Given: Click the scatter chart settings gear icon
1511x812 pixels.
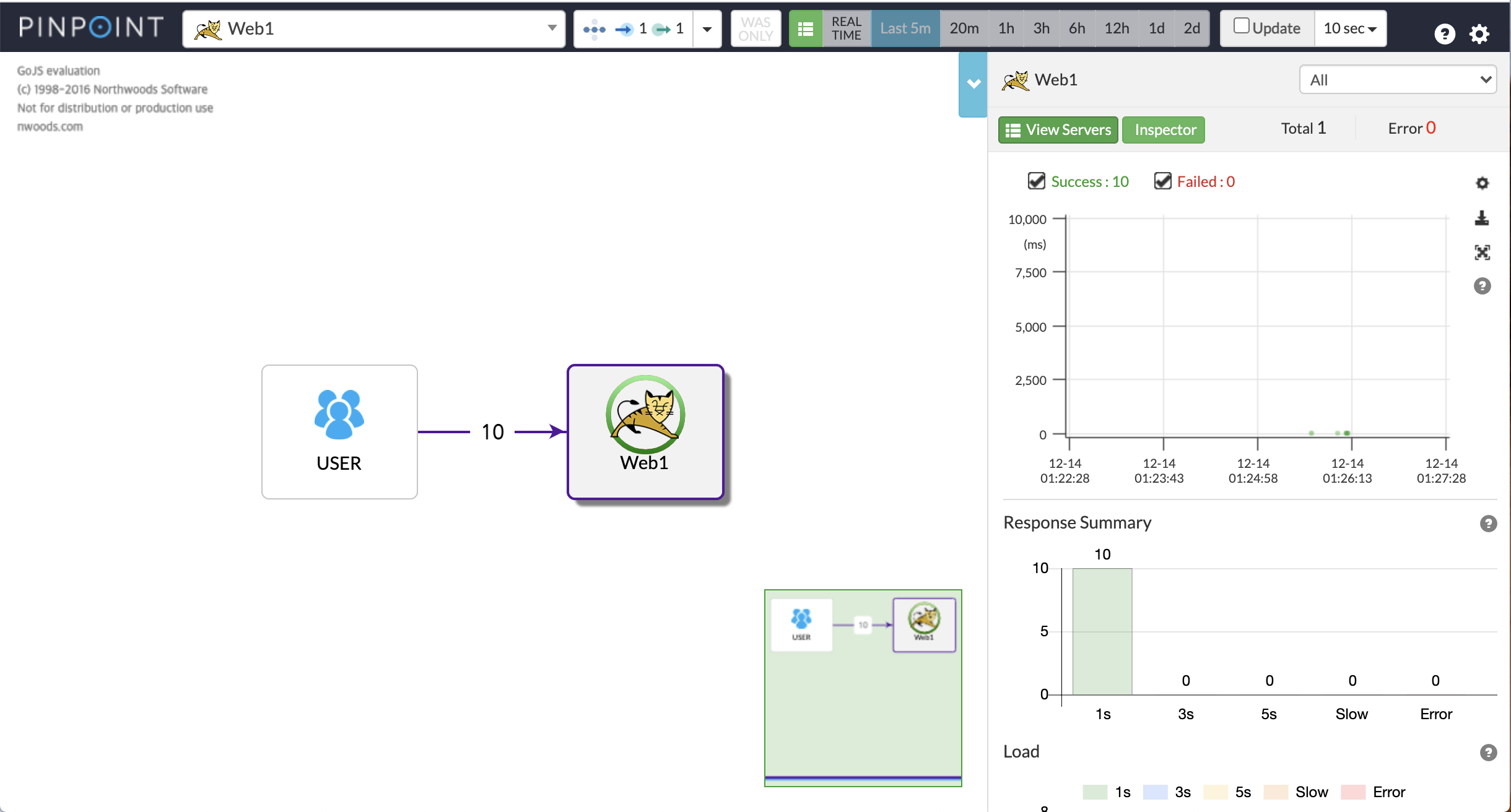Looking at the screenshot, I should (x=1482, y=183).
